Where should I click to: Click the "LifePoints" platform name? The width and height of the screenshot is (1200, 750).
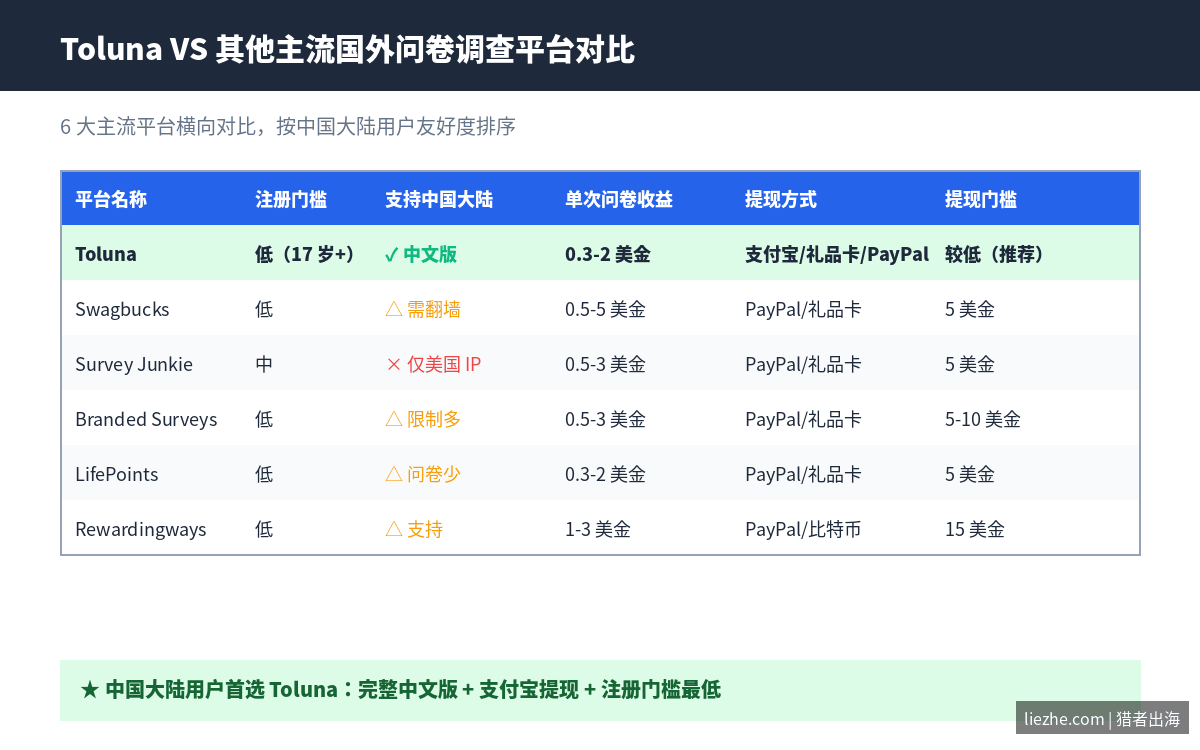(x=117, y=474)
